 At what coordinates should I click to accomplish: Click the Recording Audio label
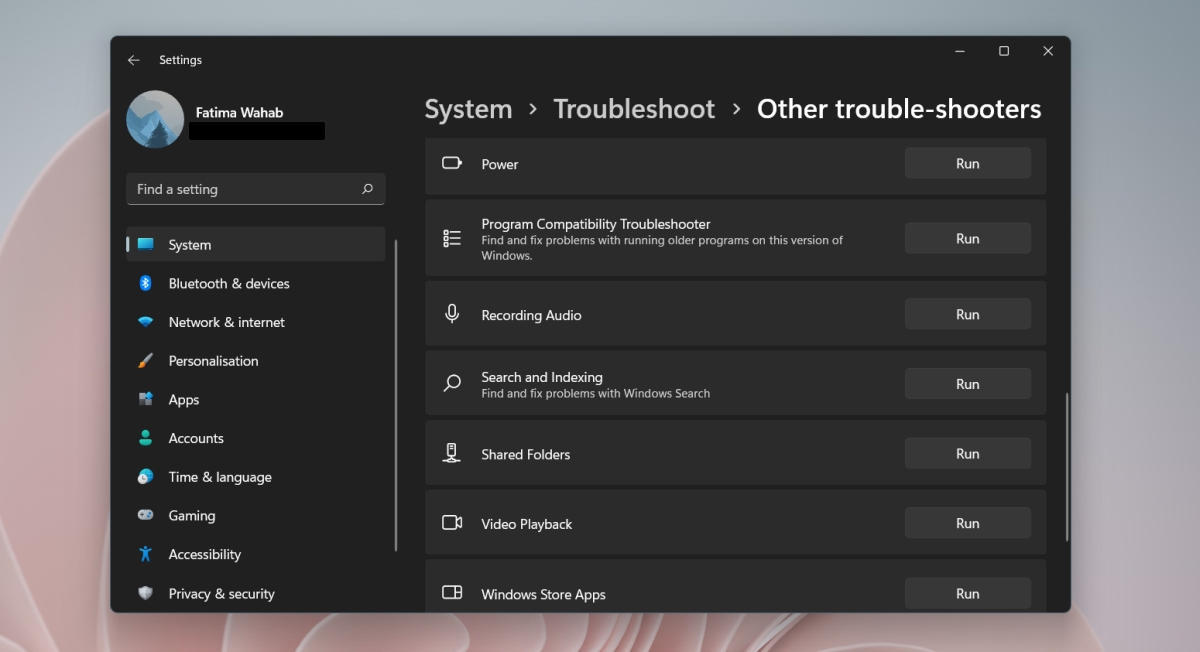531,315
